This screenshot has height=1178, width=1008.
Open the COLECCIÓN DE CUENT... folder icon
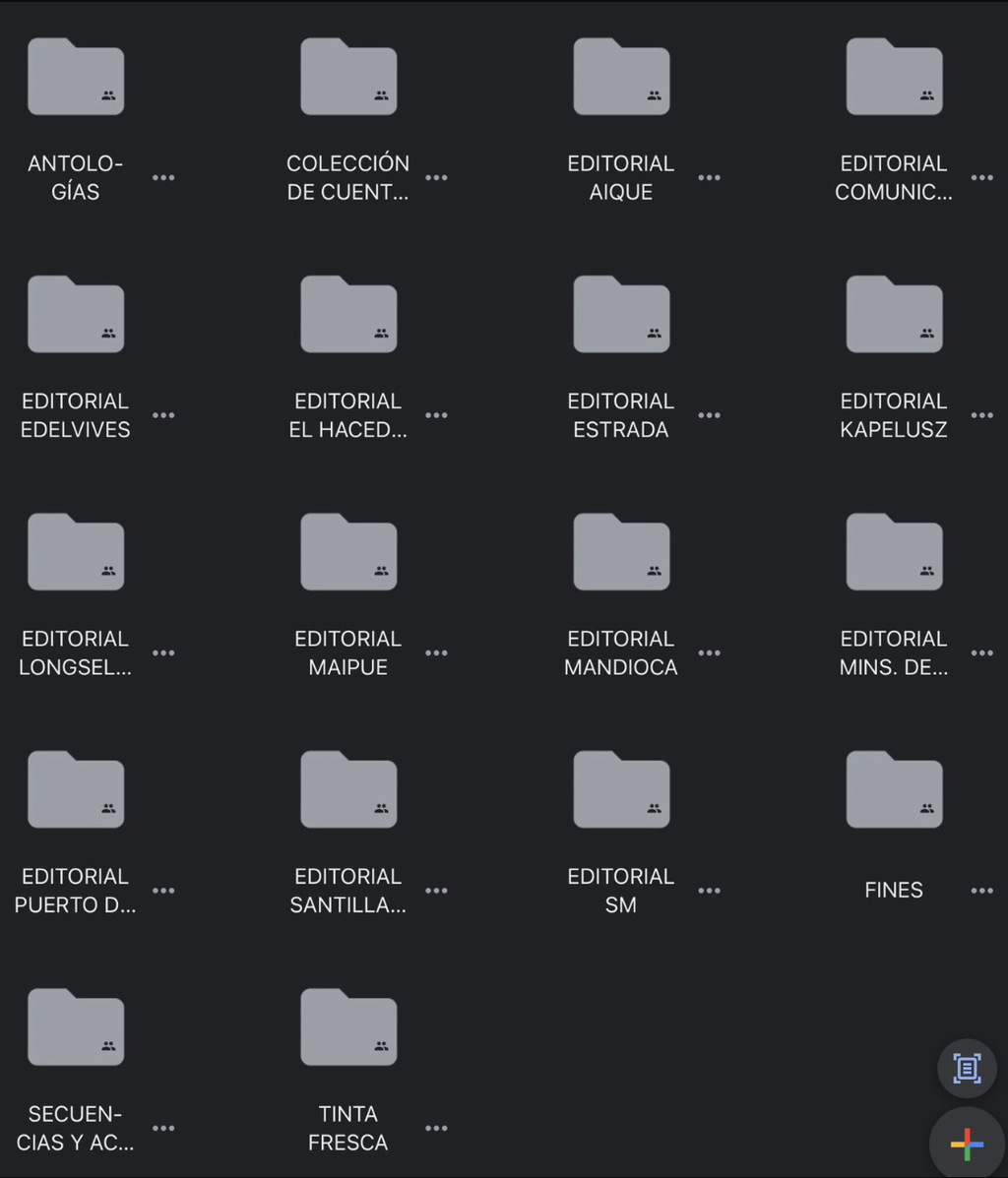point(348,76)
